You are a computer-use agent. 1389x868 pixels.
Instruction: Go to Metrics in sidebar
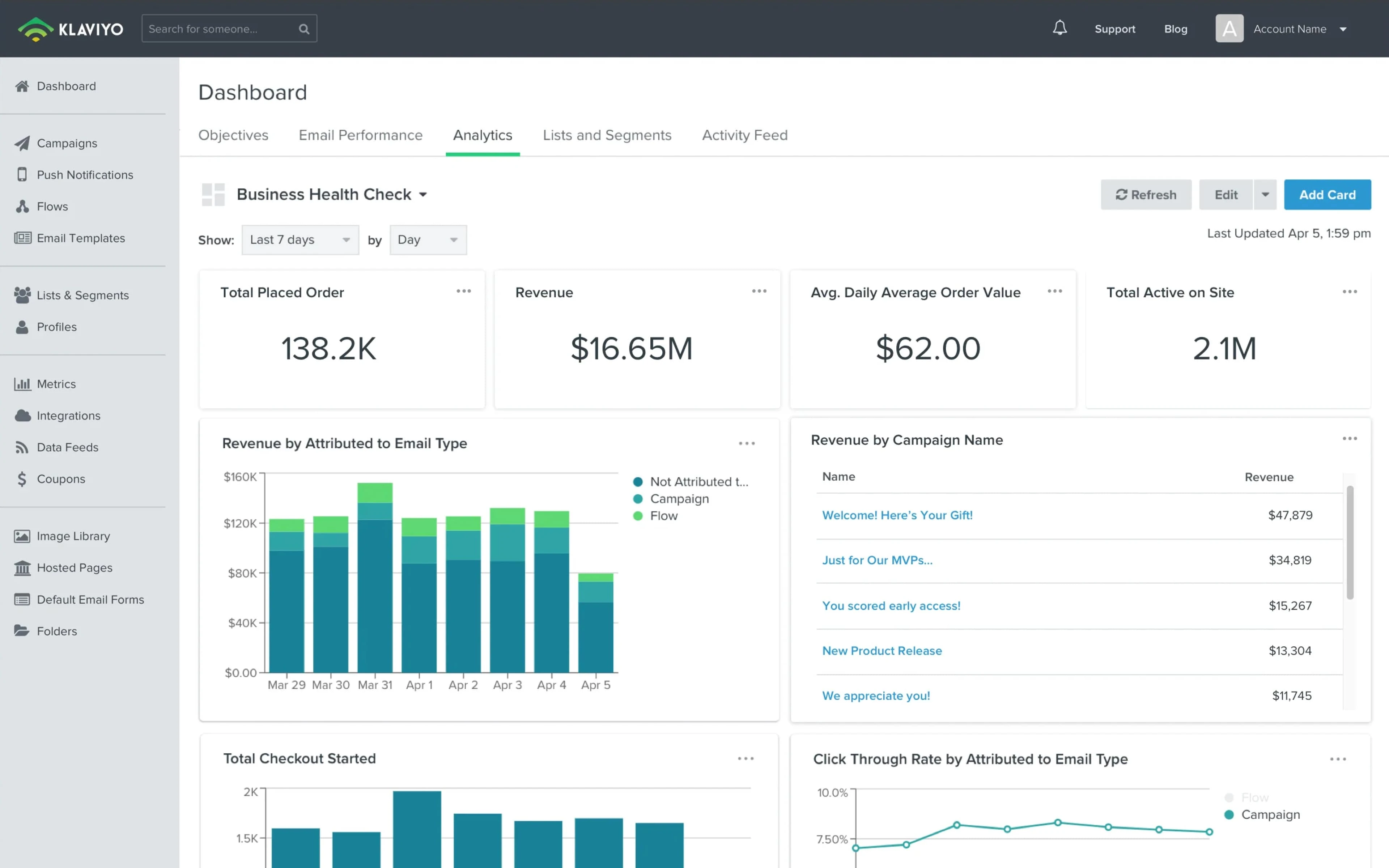tap(56, 384)
